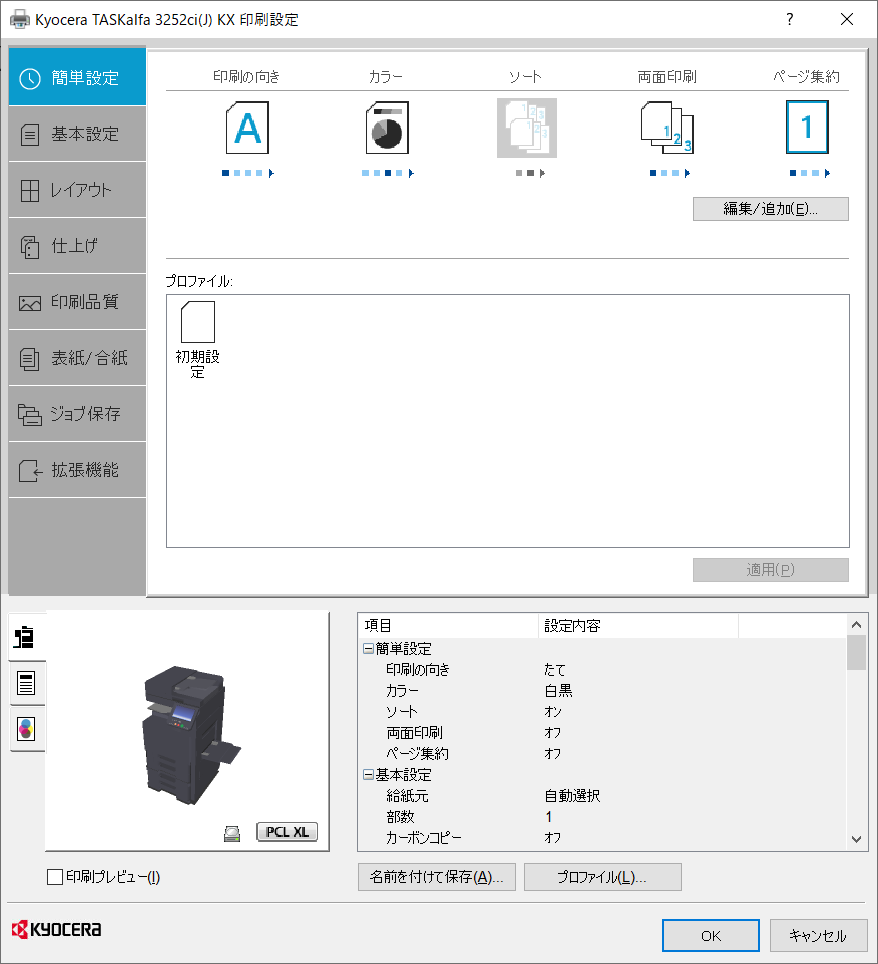The width and height of the screenshot is (878, 964).
Task: Collapse the 基本設定 tree group
Action: (368, 775)
